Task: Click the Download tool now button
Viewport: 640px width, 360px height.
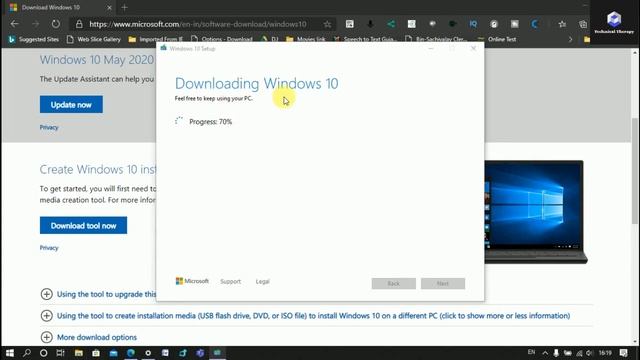Action: [83, 225]
